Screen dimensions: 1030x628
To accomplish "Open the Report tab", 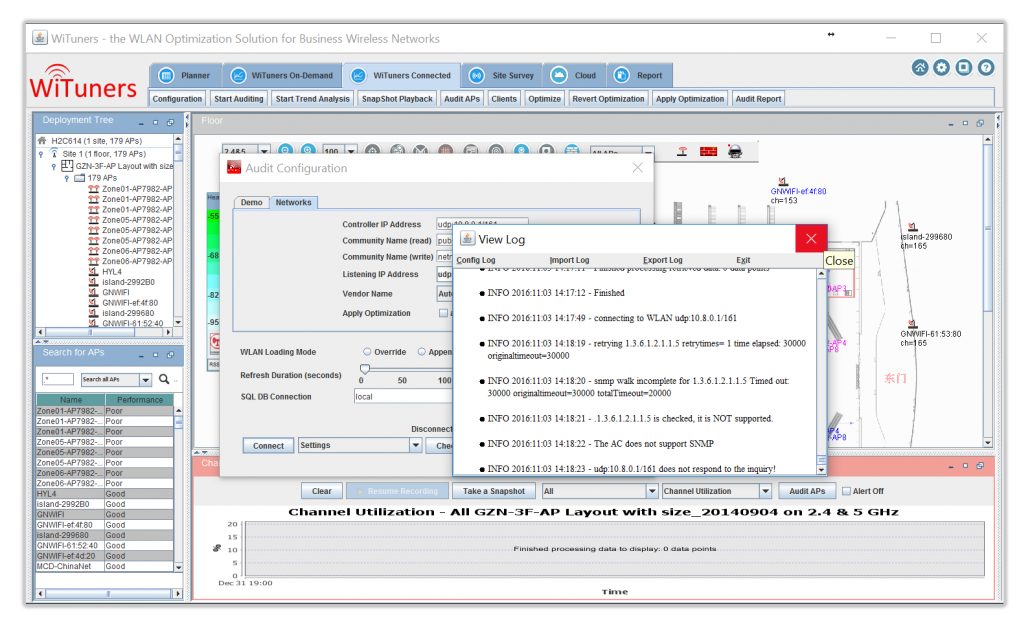I will (639, 76).
